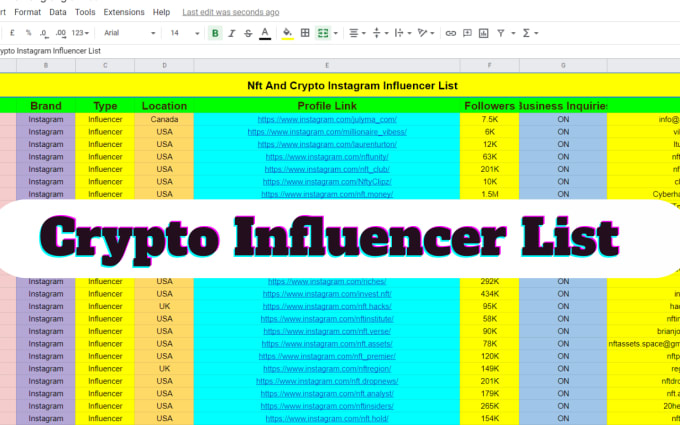Decrease decimal places button
This screenshot has width=680, height=425.
(44, 33)
